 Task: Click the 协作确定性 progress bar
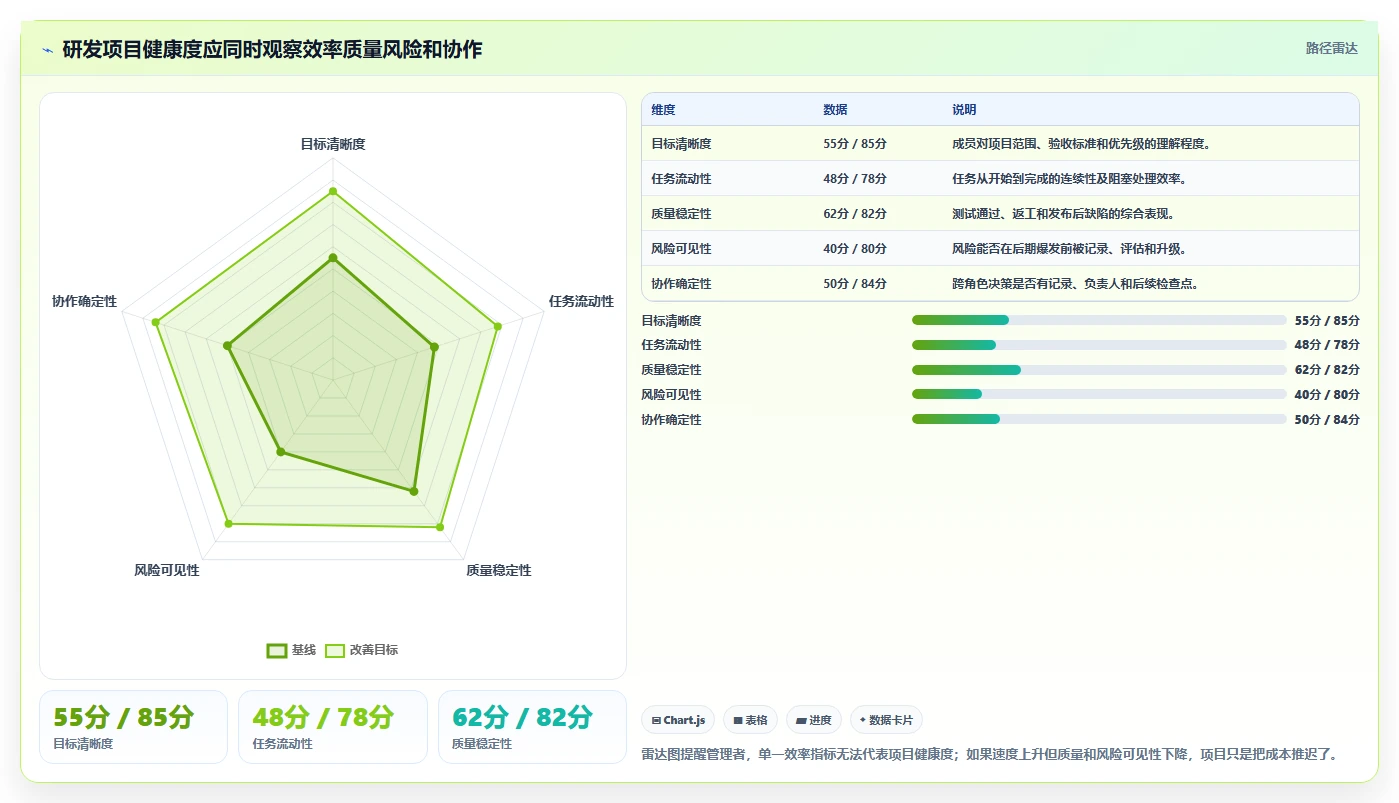pyautogui.click(x=1099, y=419)
